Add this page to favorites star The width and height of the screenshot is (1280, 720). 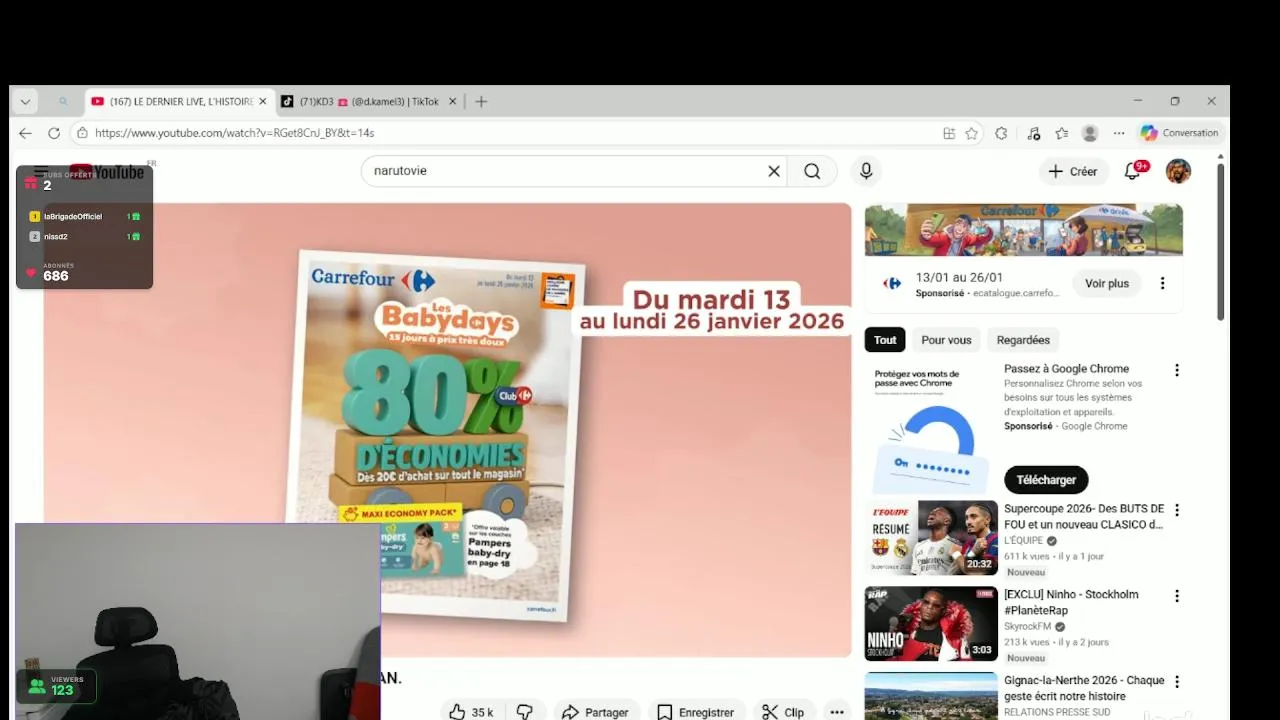coord(971,133)
